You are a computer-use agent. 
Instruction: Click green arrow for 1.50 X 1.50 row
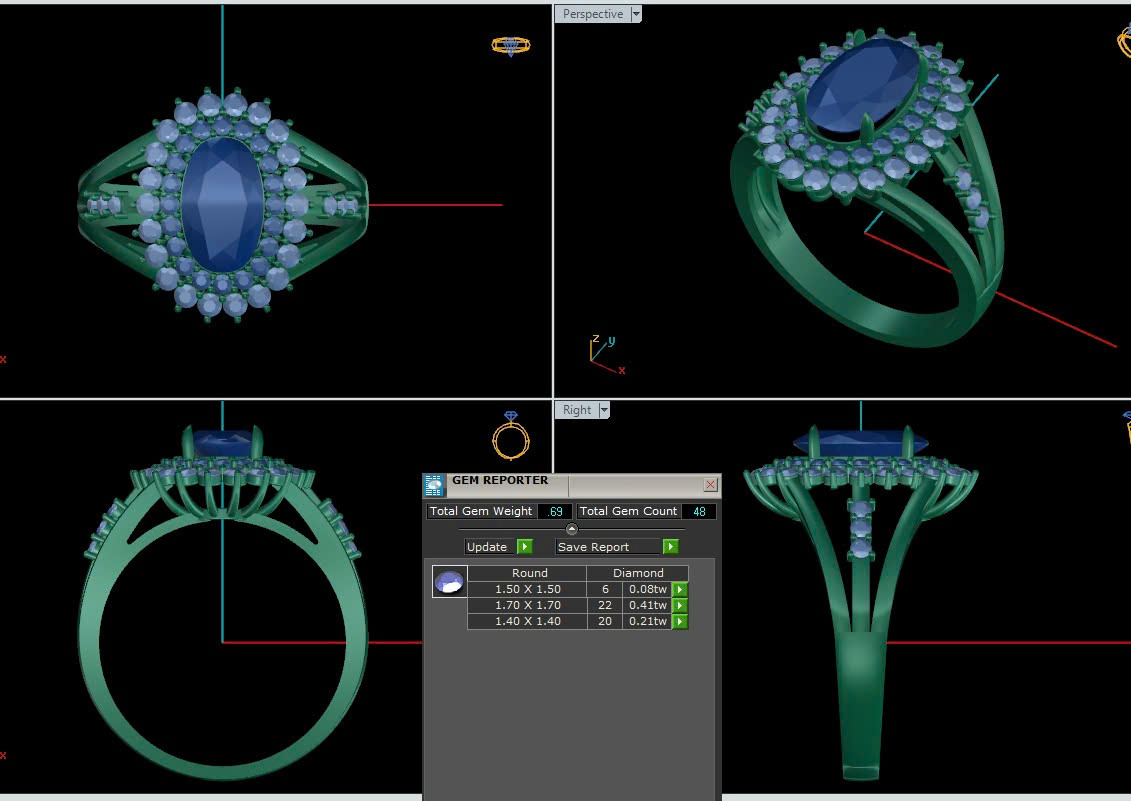point(680,590)
